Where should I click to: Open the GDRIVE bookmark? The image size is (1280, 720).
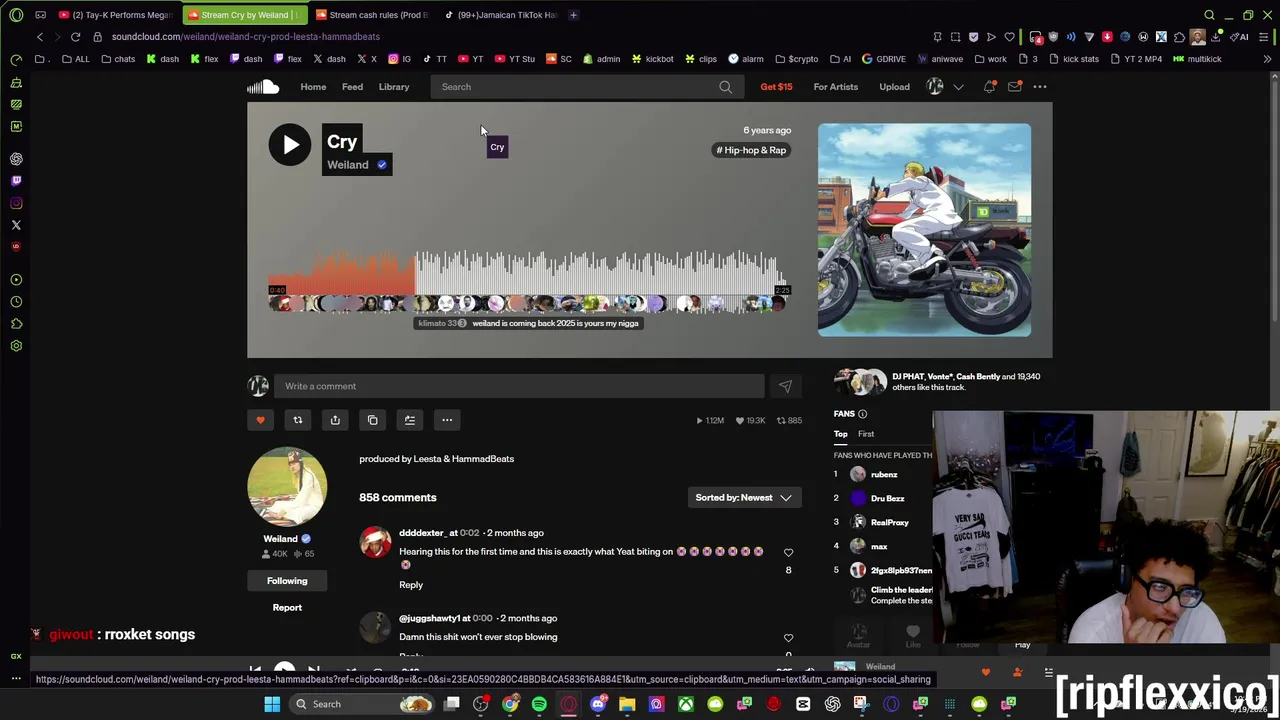[883, 59]
